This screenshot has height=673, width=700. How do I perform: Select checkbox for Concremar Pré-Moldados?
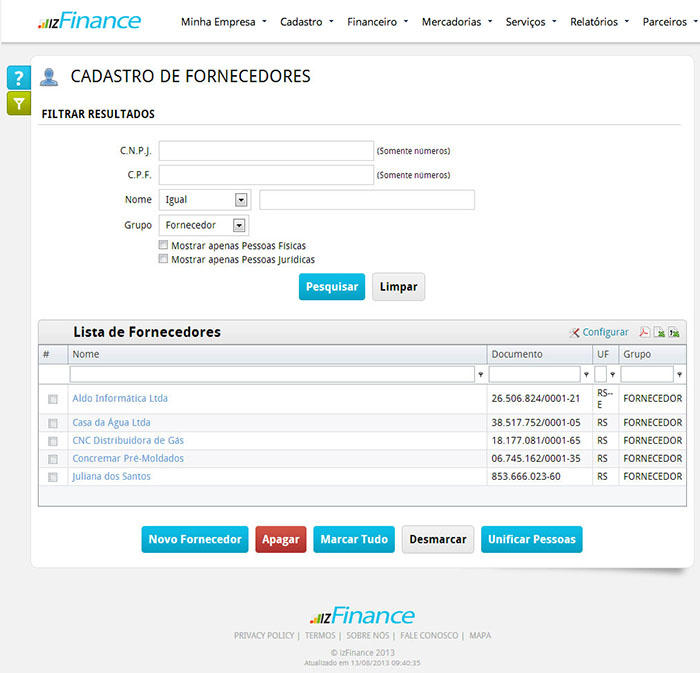(53, 459)
